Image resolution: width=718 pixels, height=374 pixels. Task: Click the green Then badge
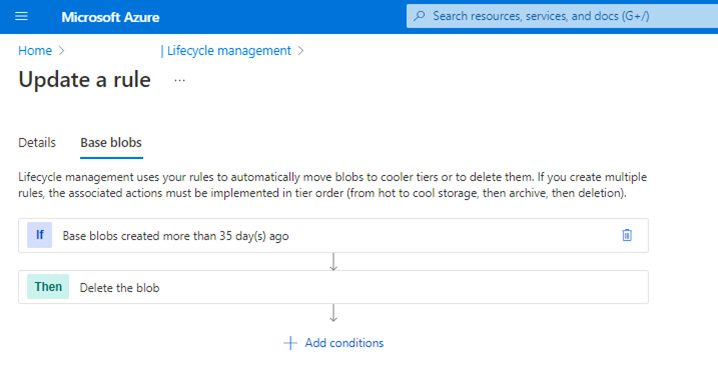(x=48, y=287)
